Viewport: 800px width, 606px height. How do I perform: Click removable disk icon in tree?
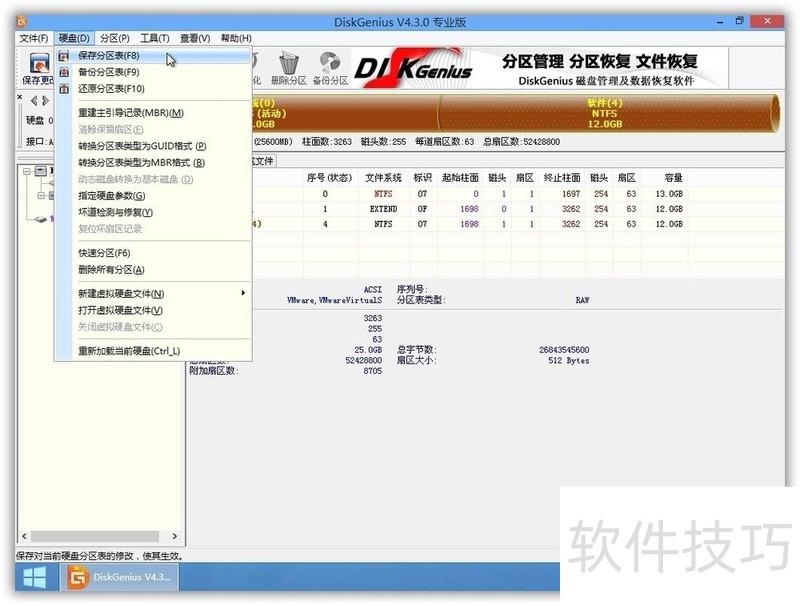tap(40, 219)
